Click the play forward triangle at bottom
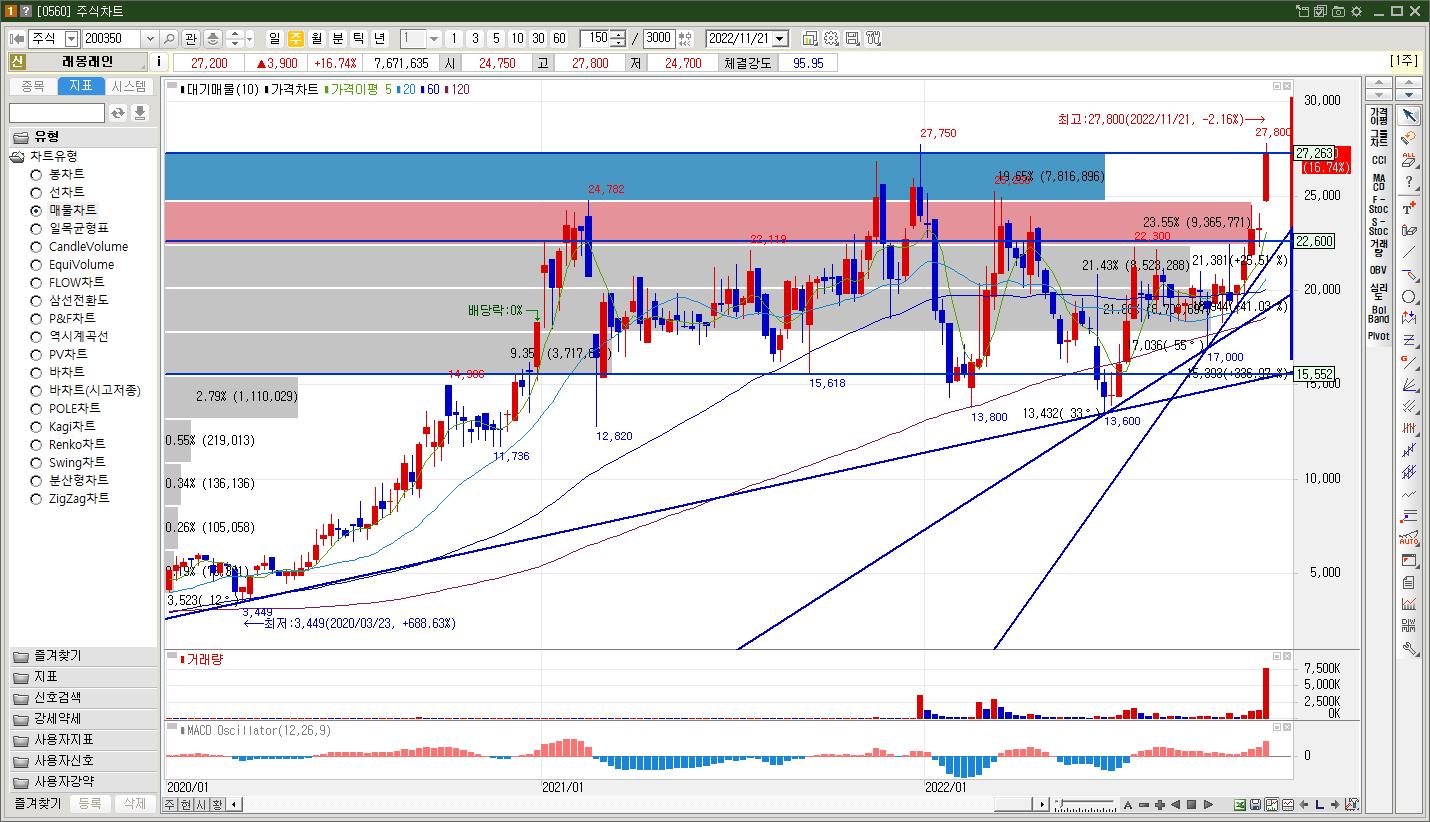The width and height of the screenshot is (1430, 822). pyautogui.click(x=1207, y=804)
